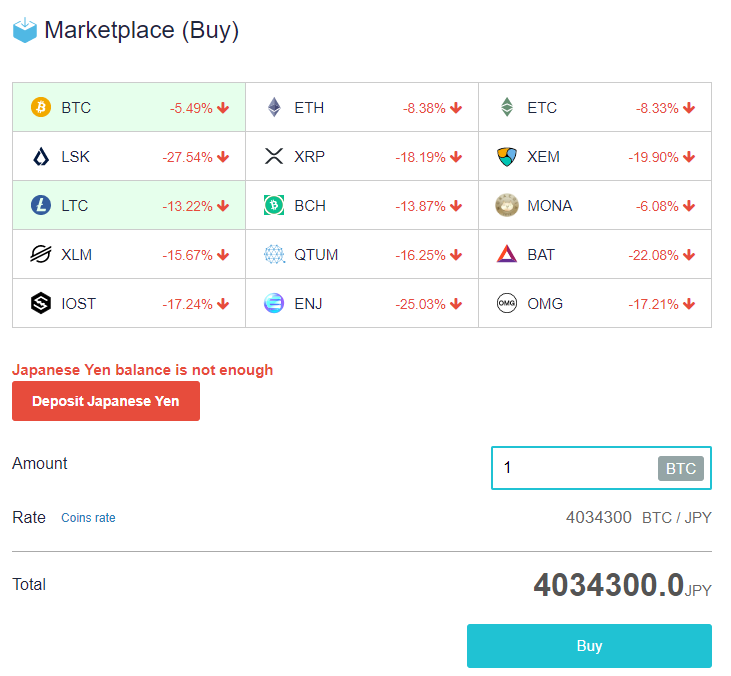The width and height of the screenshot is (731, 676).
Task: Click the Marketplace (Buy) heading
Action: (141, 30)
